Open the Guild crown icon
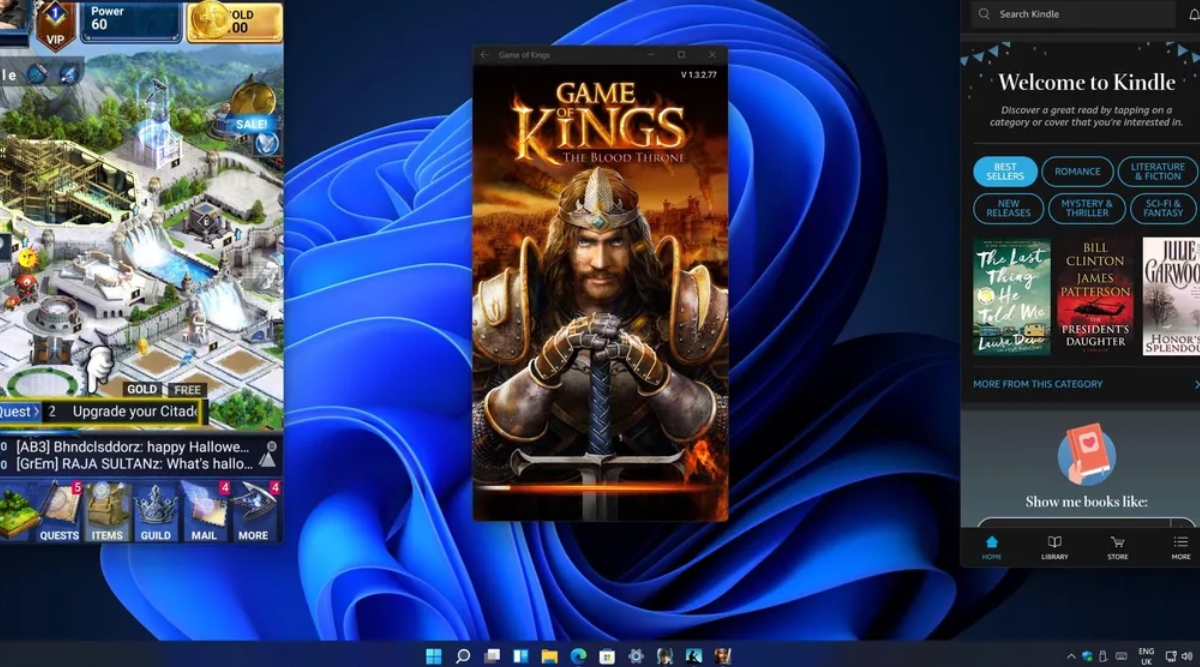1200x667 pixels. tap(156, 512)
